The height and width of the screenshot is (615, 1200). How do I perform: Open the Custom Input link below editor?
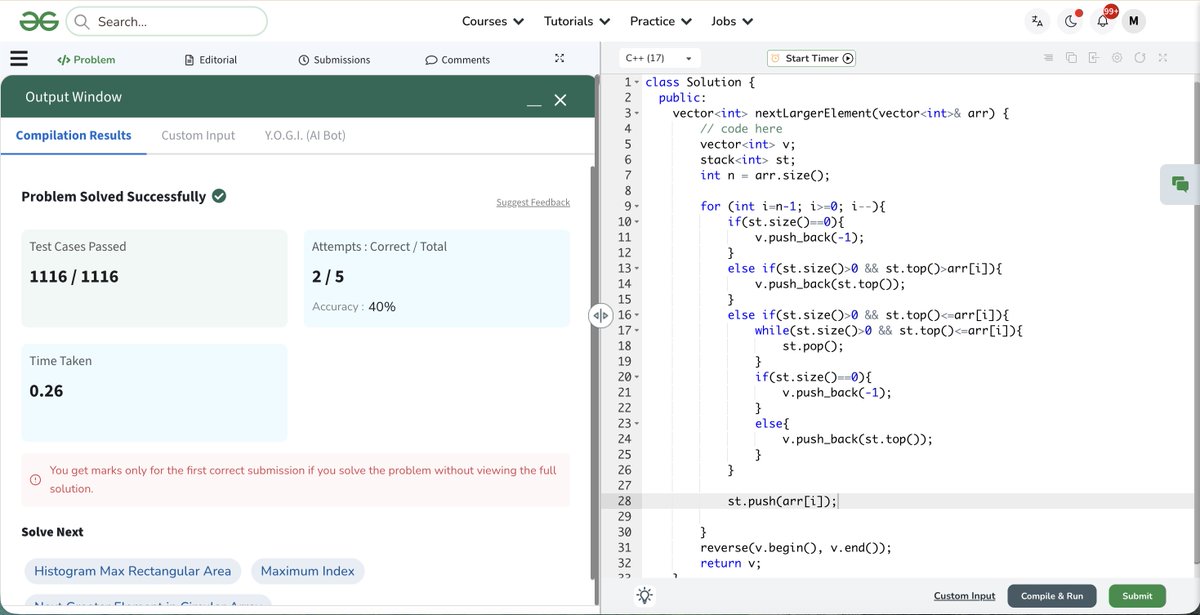(x=964, y=596)
